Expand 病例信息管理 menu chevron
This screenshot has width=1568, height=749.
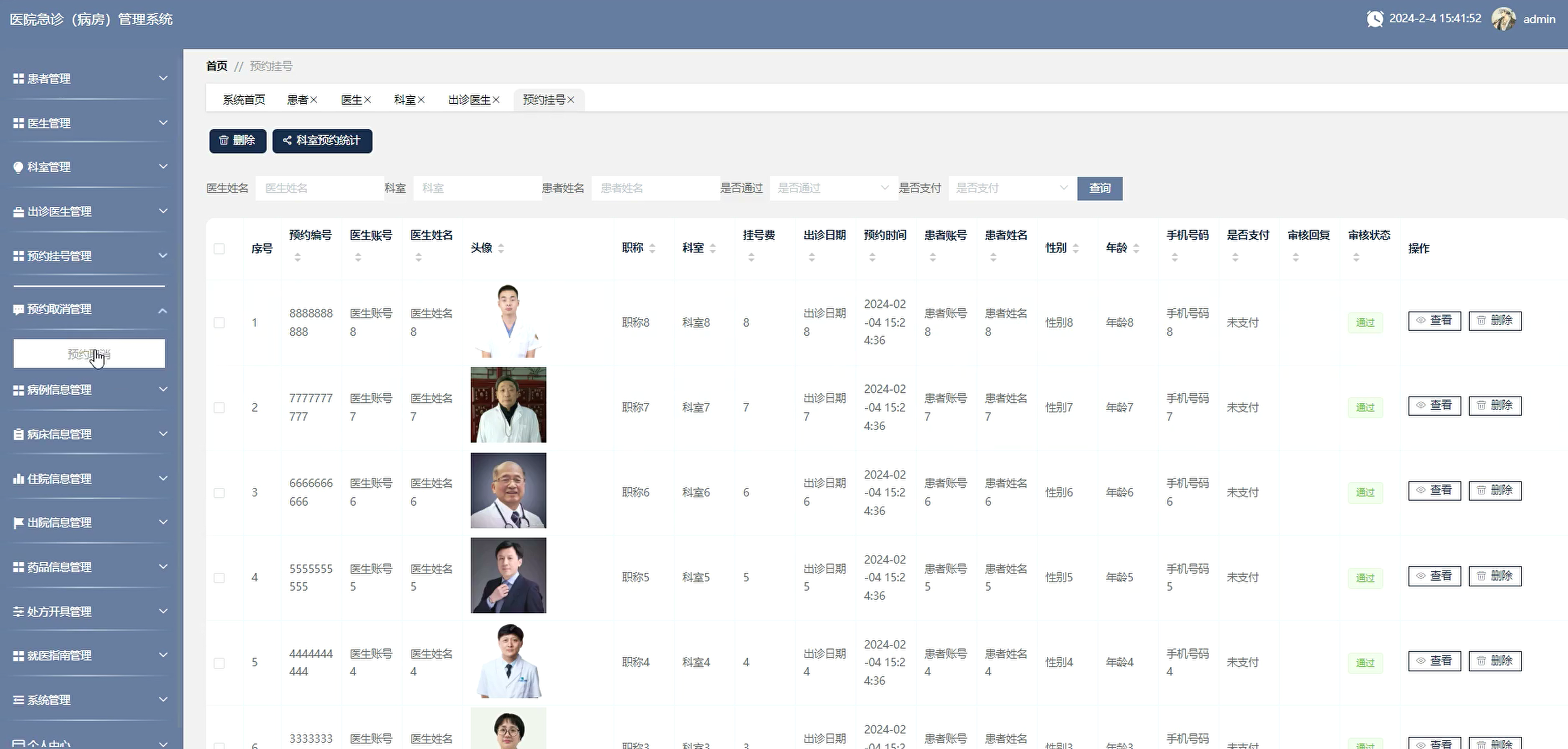(x=163, y=389)
